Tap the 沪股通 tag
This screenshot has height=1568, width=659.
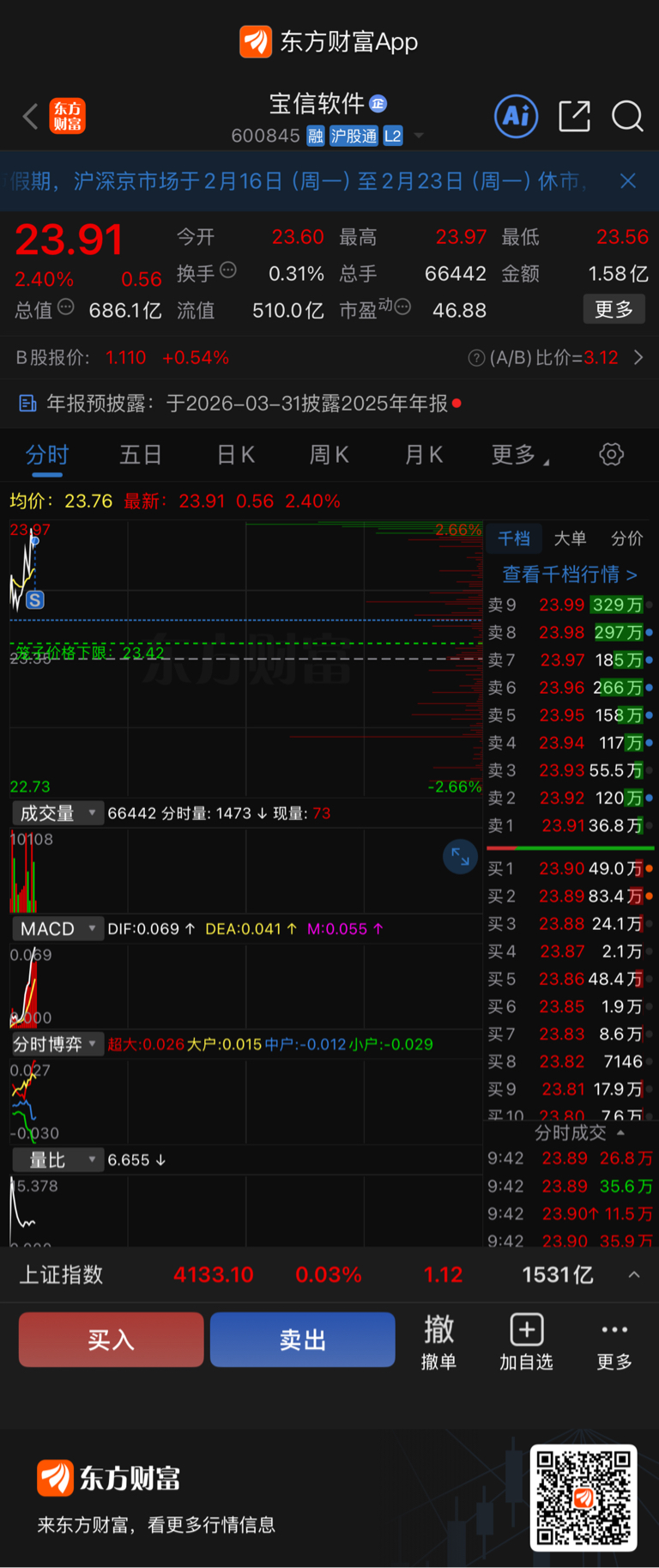click(354, 136)
